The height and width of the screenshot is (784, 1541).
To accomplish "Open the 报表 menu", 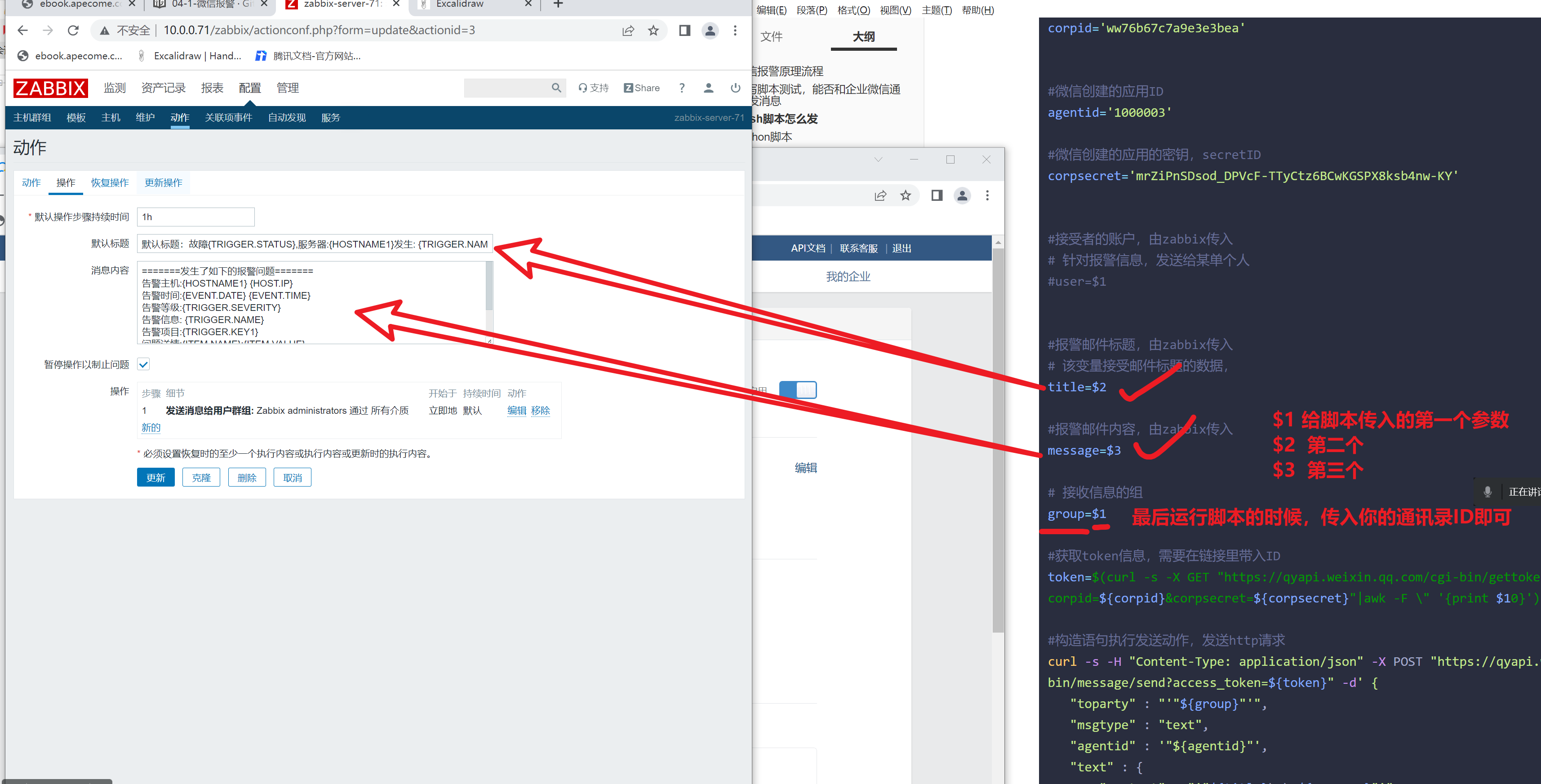I will coord(213,88).
